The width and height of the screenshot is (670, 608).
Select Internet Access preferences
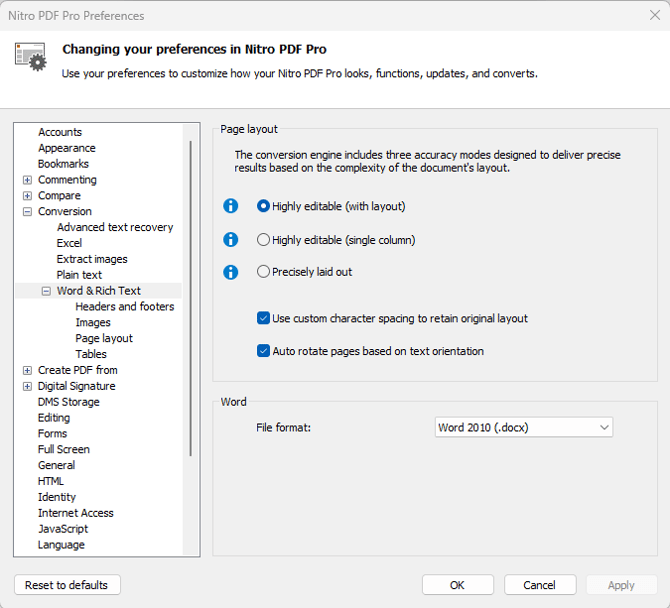pyautogui.click(x=76, y=513)
